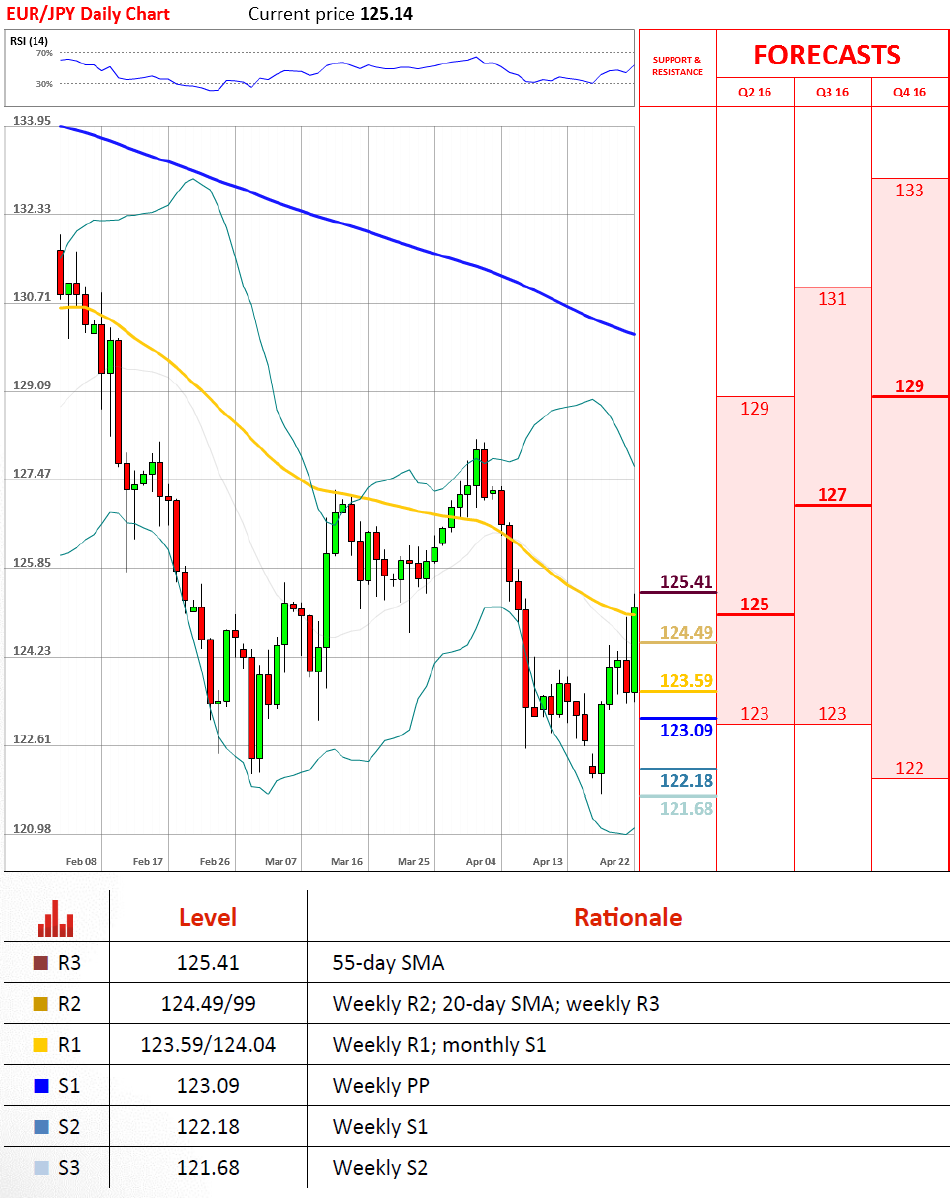This screenshot has width=952, height=1198.
Task: Click the R2 level cell 124.49/99
Action: click(208, 1004)
